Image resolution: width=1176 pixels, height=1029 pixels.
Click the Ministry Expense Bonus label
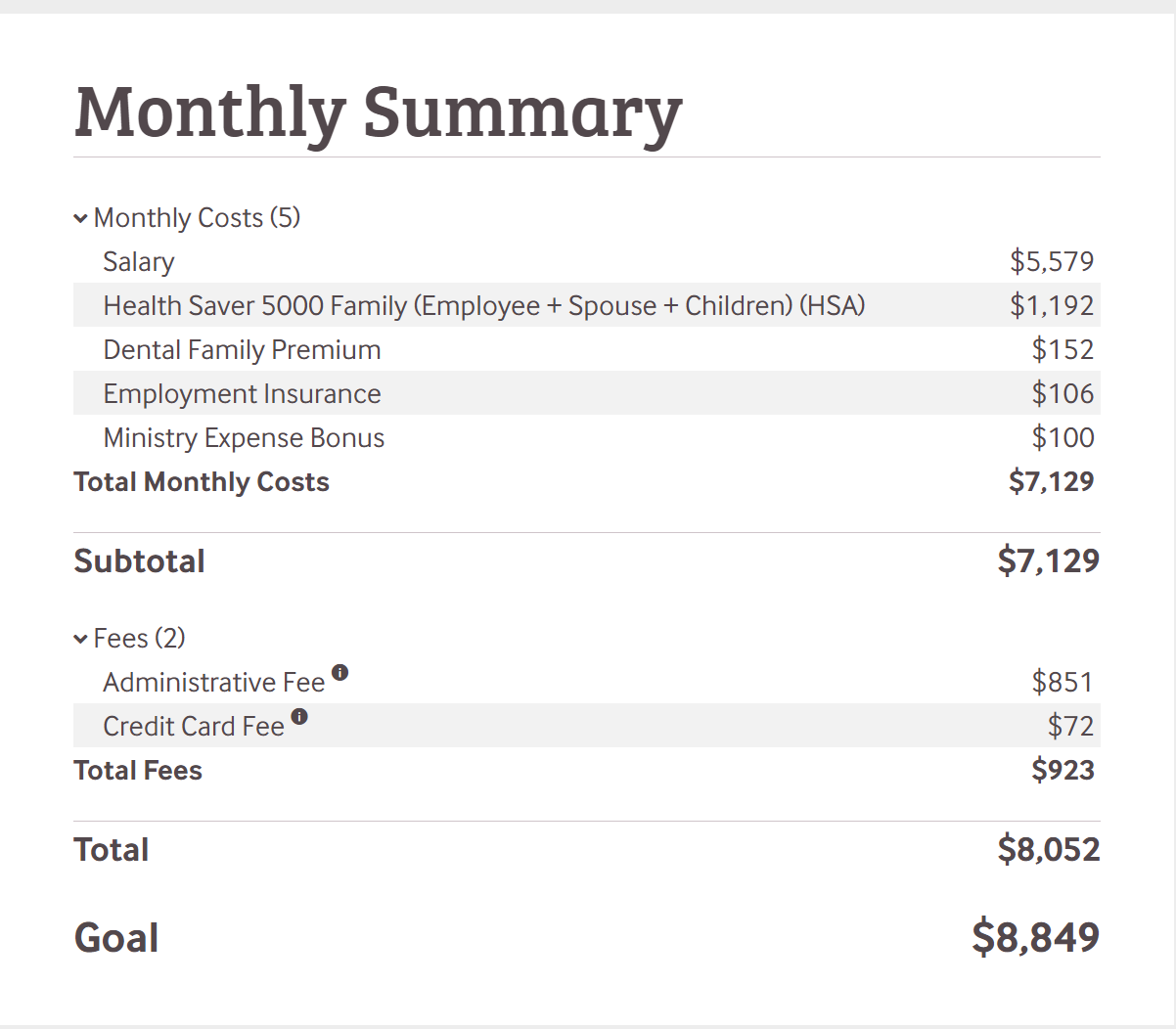(244, 438)
